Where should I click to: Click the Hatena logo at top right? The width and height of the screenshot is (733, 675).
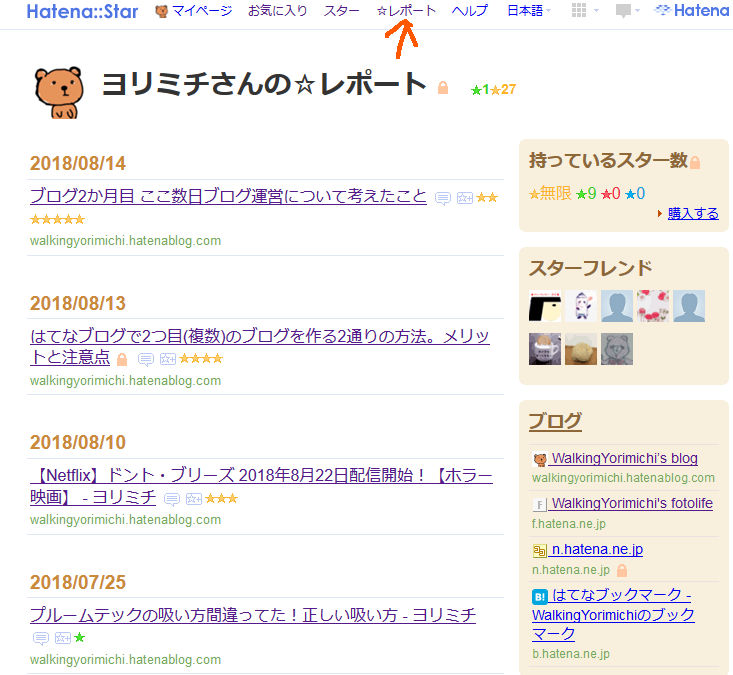[692, 10]
